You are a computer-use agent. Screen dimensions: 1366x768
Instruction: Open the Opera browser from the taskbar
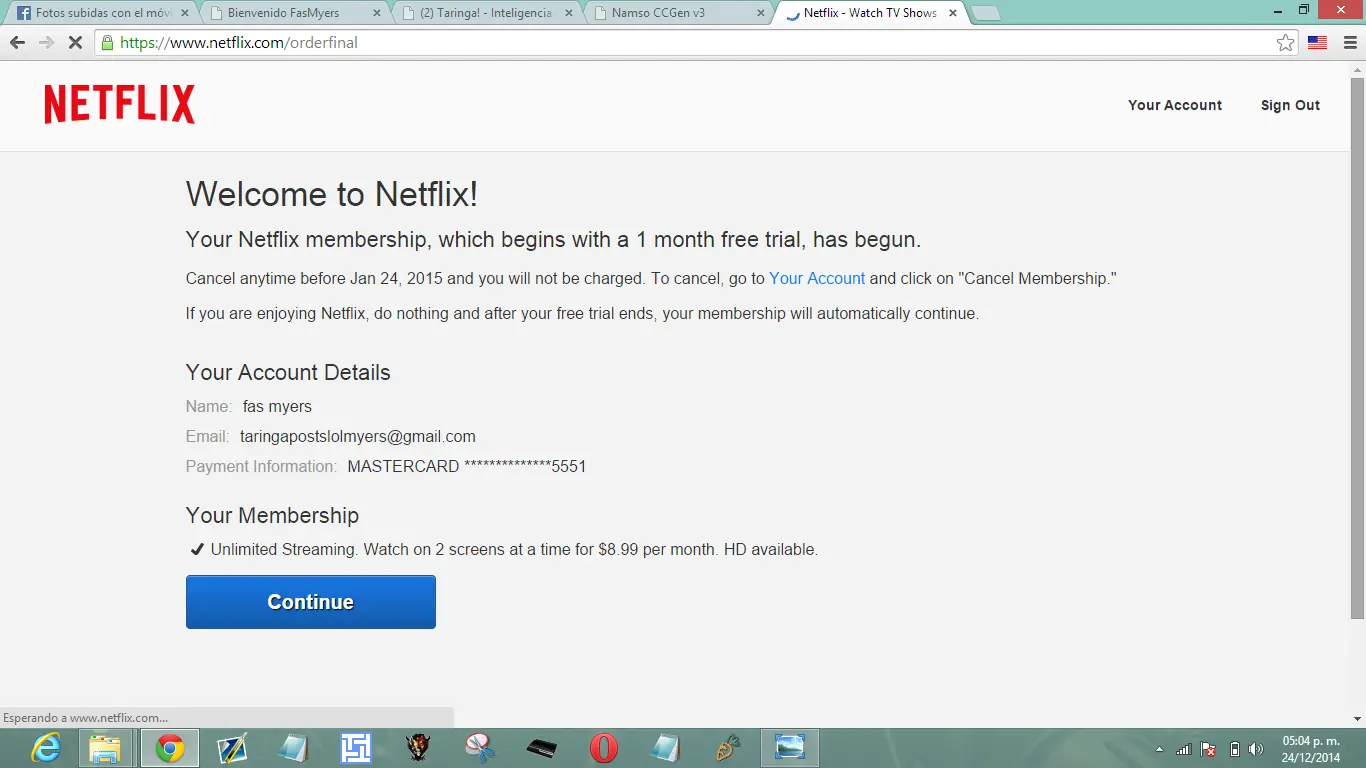coord(603,748)
